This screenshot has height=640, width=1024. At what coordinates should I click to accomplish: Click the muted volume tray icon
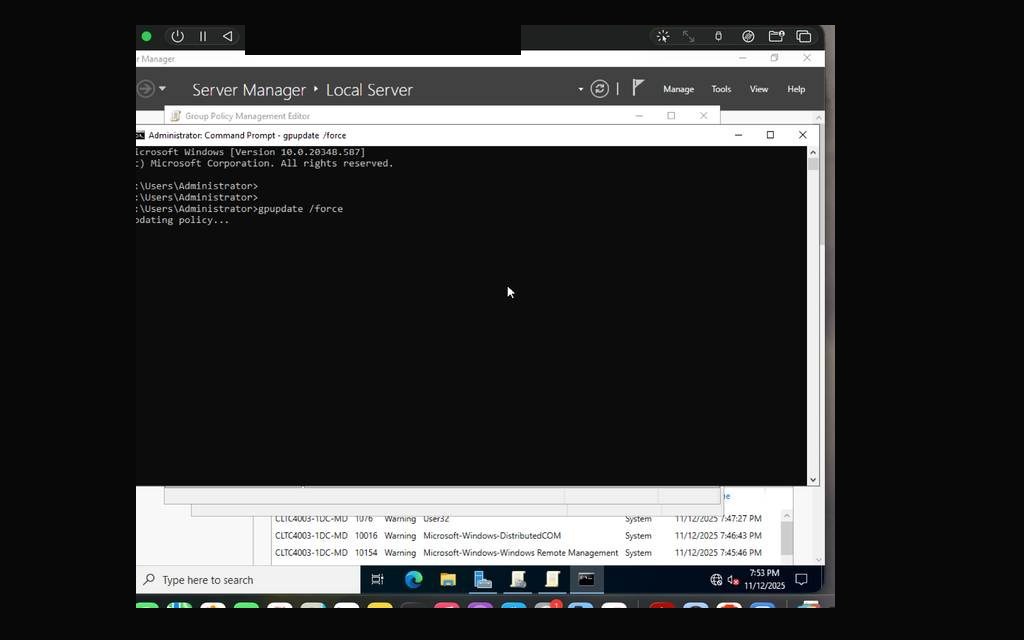point(733,580)
